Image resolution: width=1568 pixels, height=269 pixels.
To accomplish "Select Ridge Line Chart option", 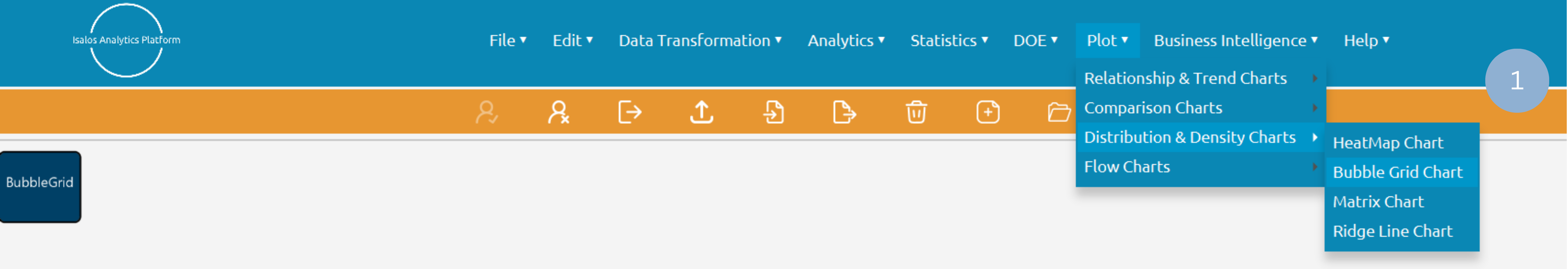I will (x=1392, y=231).
